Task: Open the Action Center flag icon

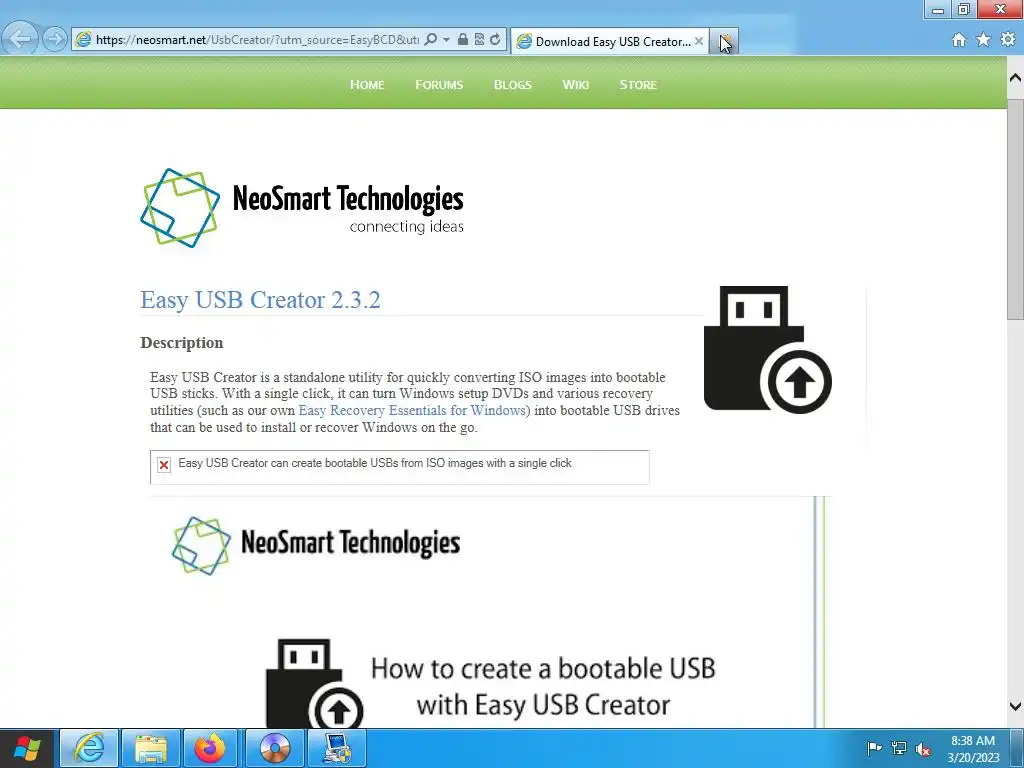Action: pyautogui.click(x=874, y=748)
